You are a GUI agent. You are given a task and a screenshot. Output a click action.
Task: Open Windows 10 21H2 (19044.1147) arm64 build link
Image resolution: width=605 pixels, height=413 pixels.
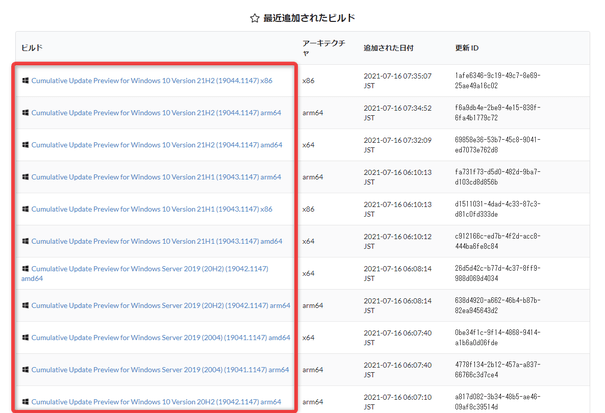click(x=156, y=113)
